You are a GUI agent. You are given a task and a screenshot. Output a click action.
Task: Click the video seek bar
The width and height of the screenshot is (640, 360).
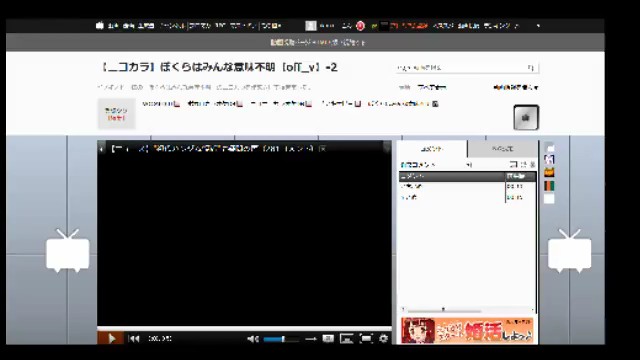point(244,328)
